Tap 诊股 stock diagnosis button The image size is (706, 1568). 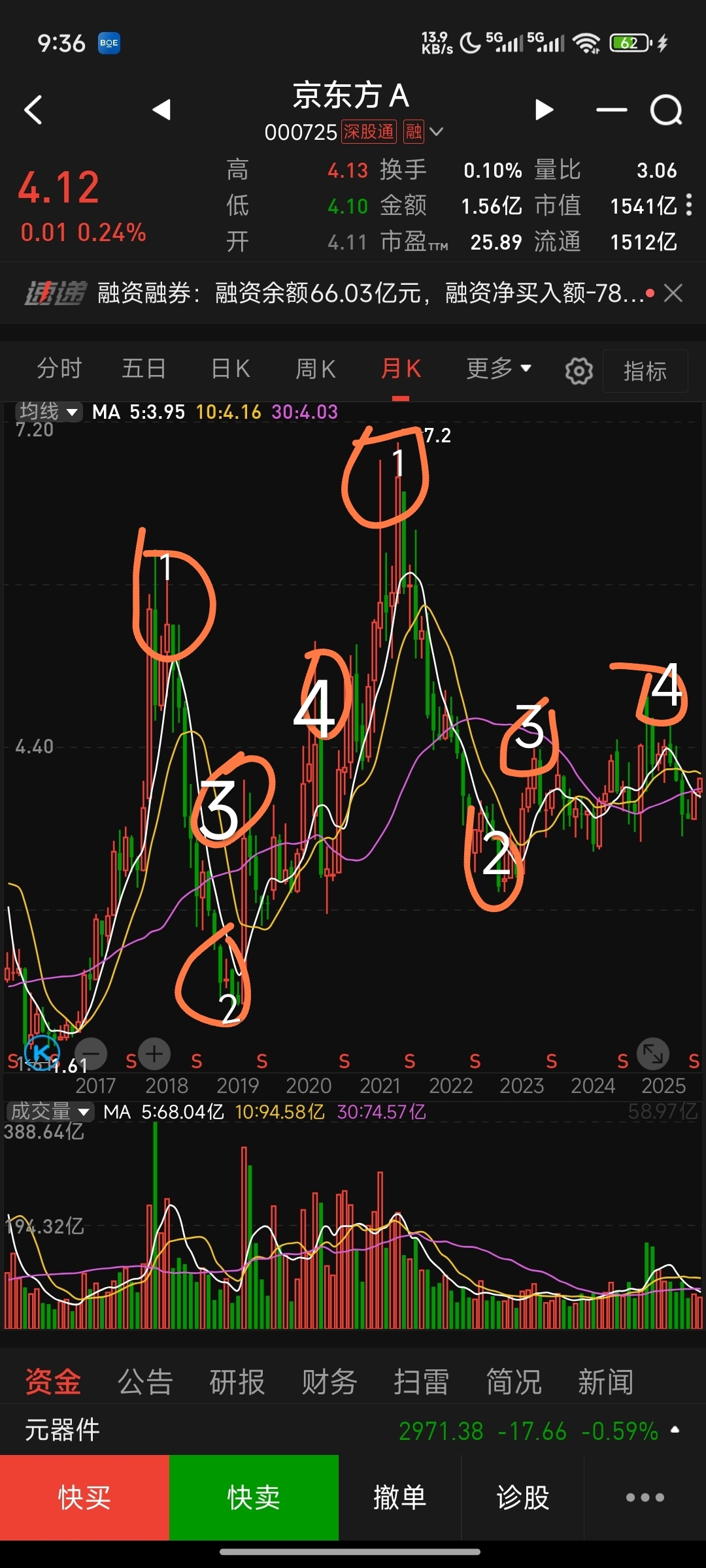click(523, 1497)
